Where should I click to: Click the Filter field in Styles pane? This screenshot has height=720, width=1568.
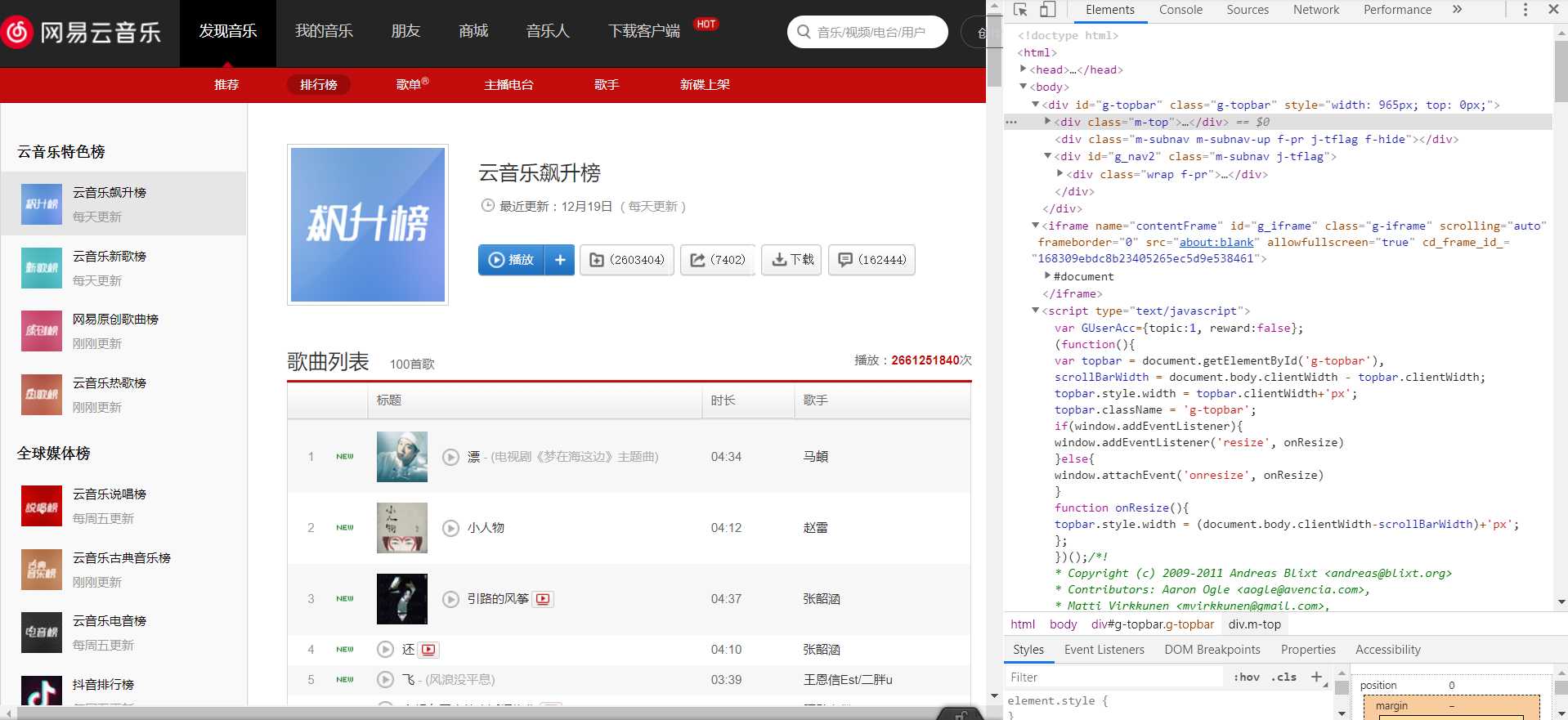click(x=1113, y=678)
